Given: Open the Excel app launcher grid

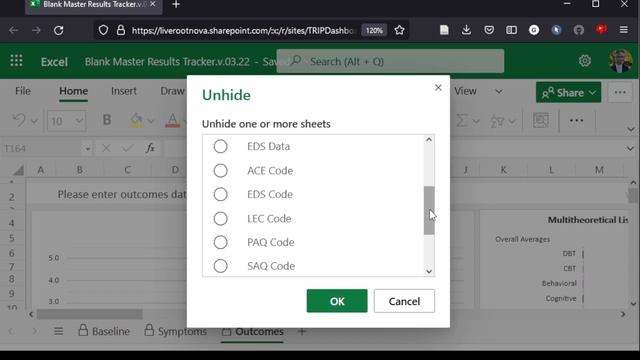Looking at the screenshot, I should [x=16, y=61].
